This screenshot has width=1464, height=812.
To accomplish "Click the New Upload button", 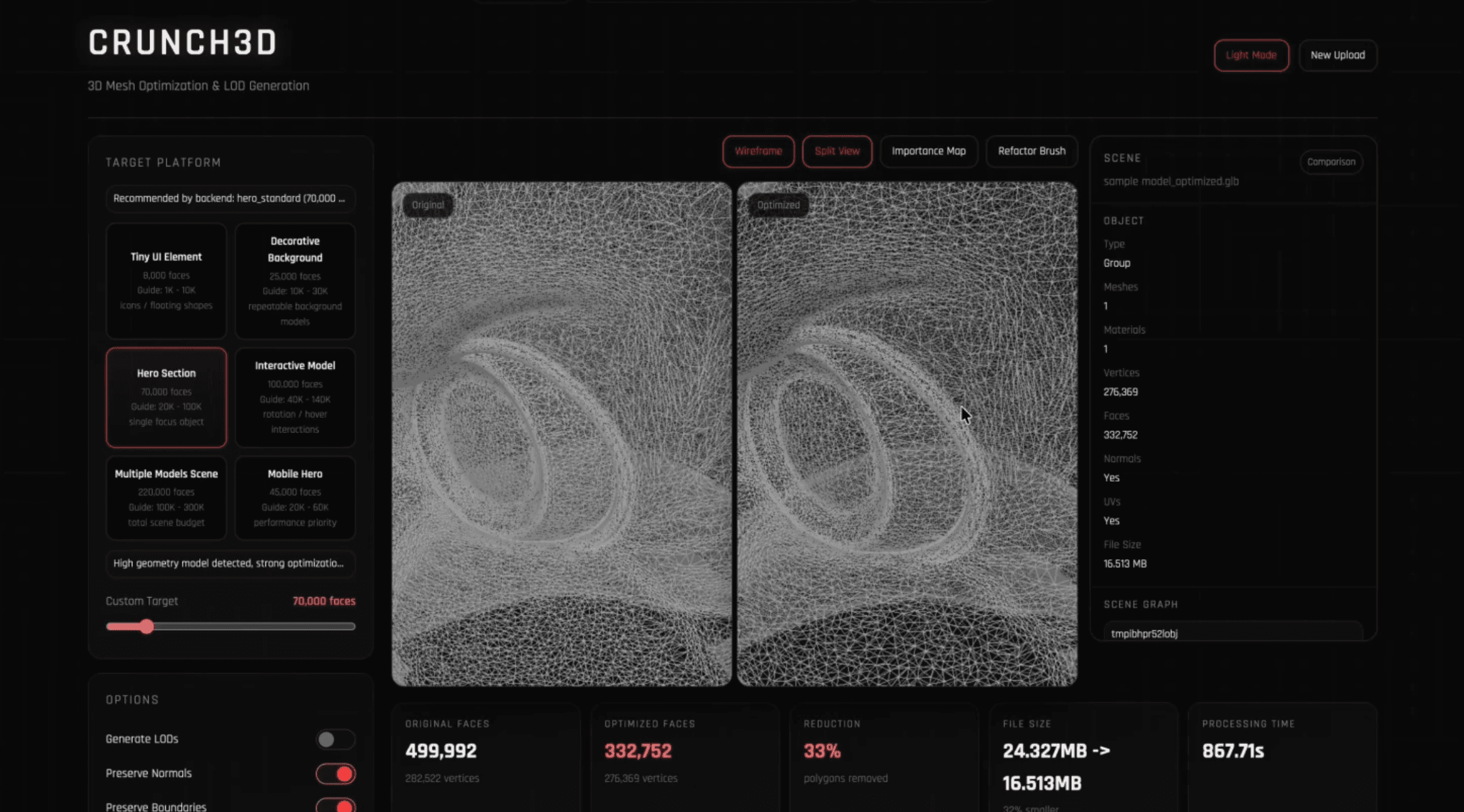I will coord(1337,55).
